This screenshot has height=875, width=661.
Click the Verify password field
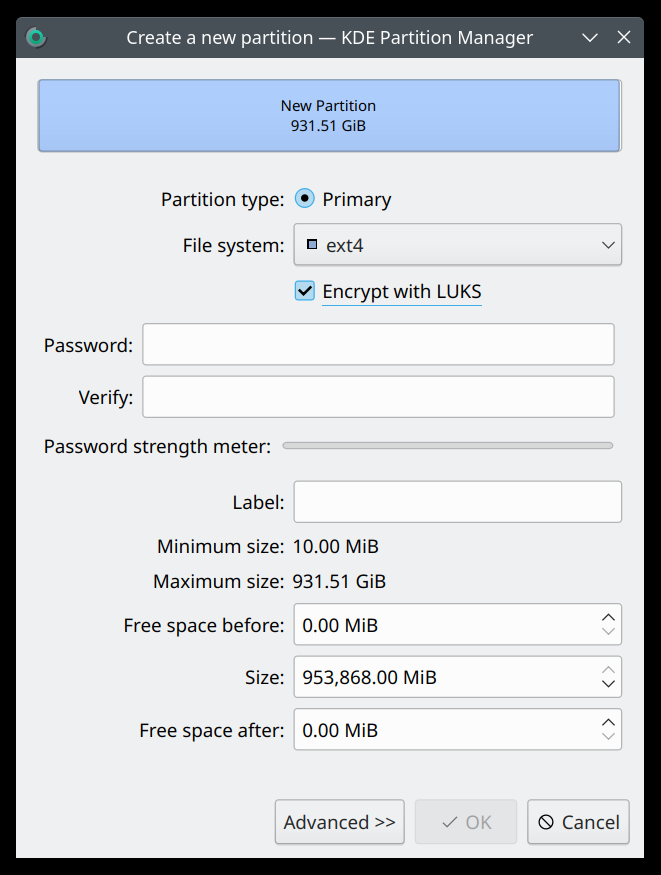point(378,396)
